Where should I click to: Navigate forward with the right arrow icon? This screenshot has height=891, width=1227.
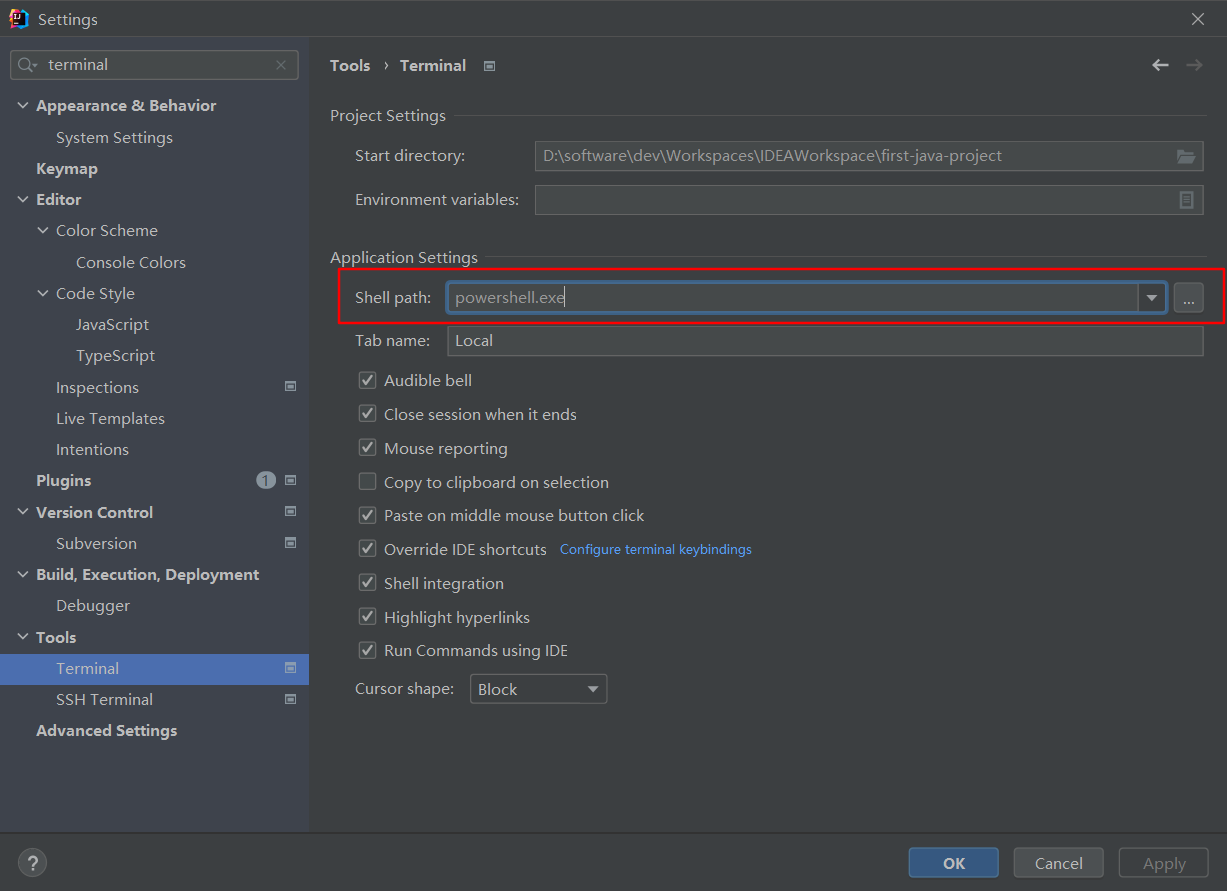click(1194, 65)
